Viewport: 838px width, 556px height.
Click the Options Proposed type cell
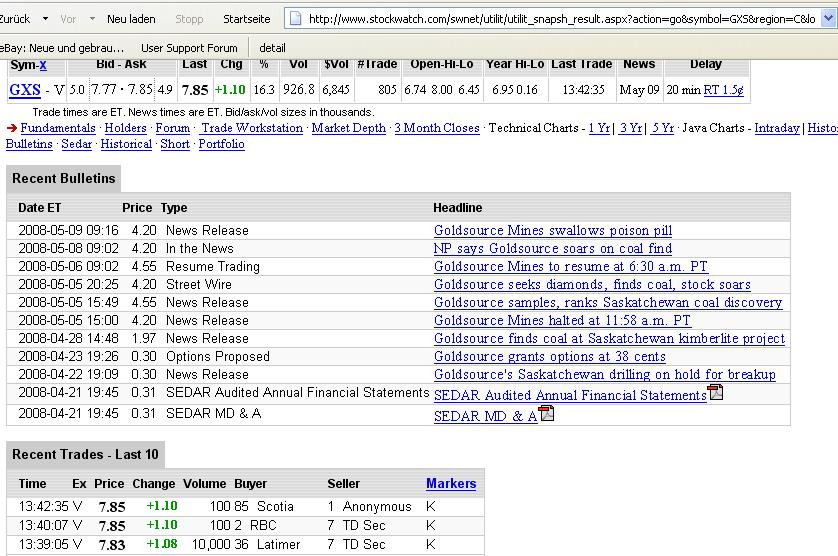[x=218, y=357]
